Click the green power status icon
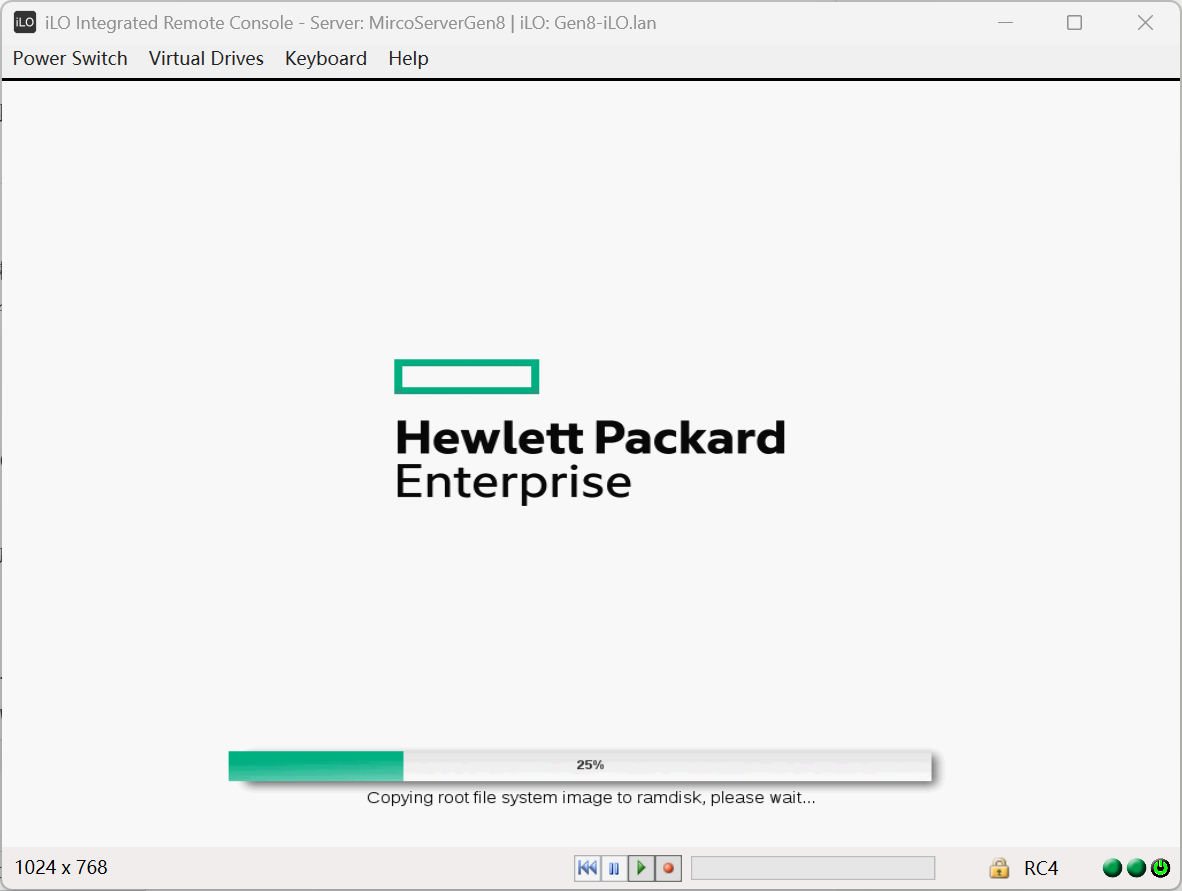 click(x=1160, y=868)
